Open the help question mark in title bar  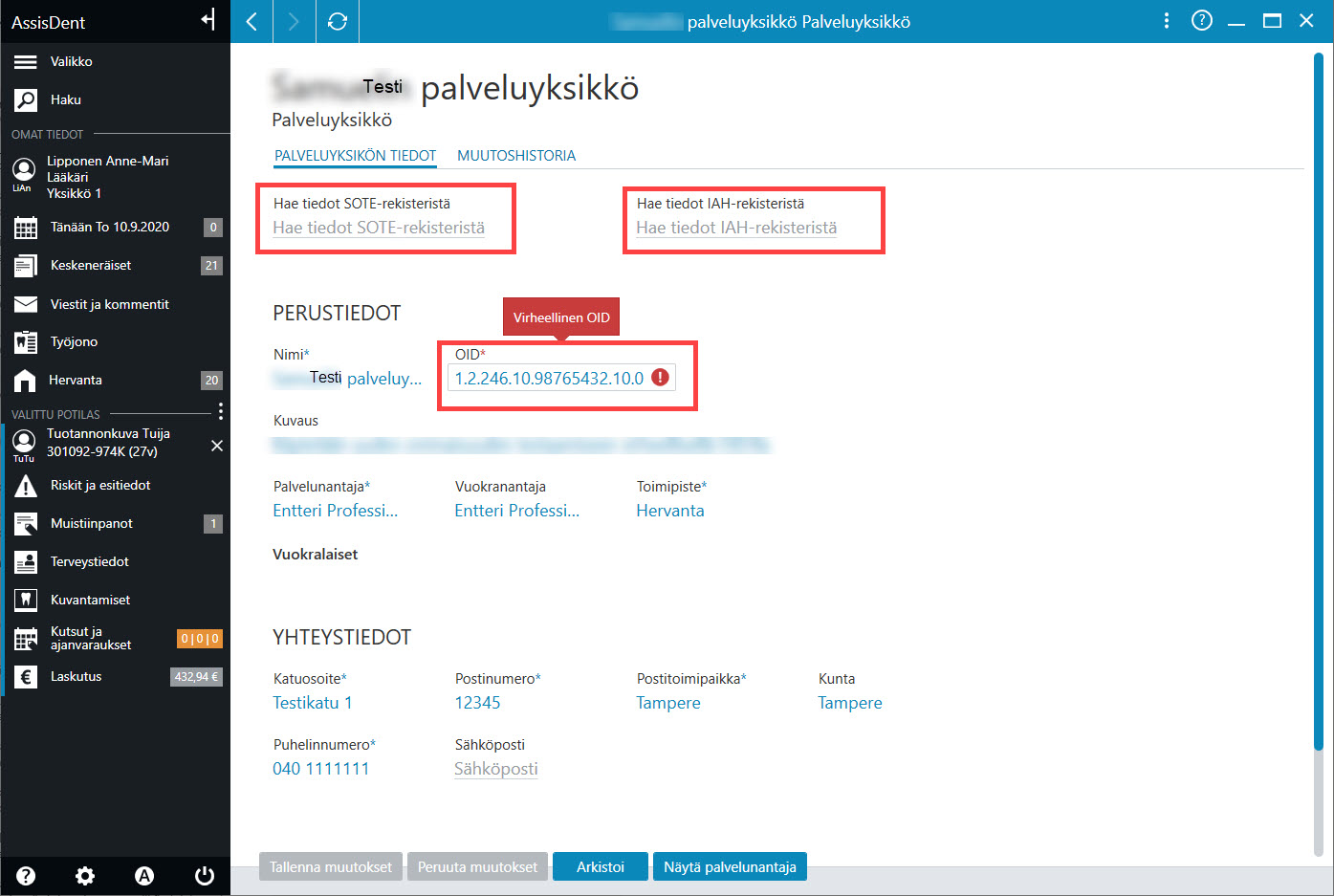(x=1202, y=20)
